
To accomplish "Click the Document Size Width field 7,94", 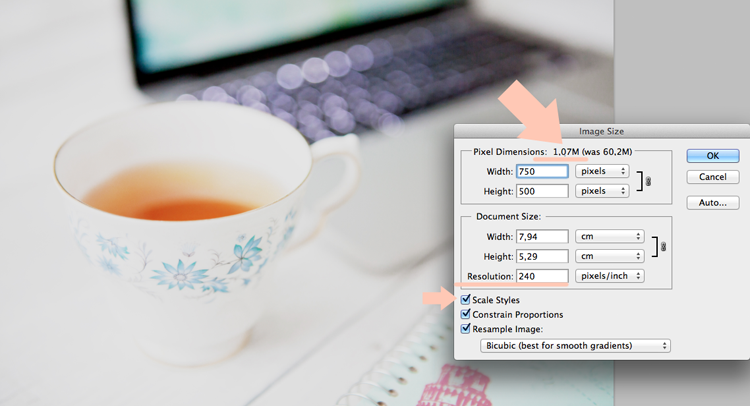I will [x=542, y=237].
